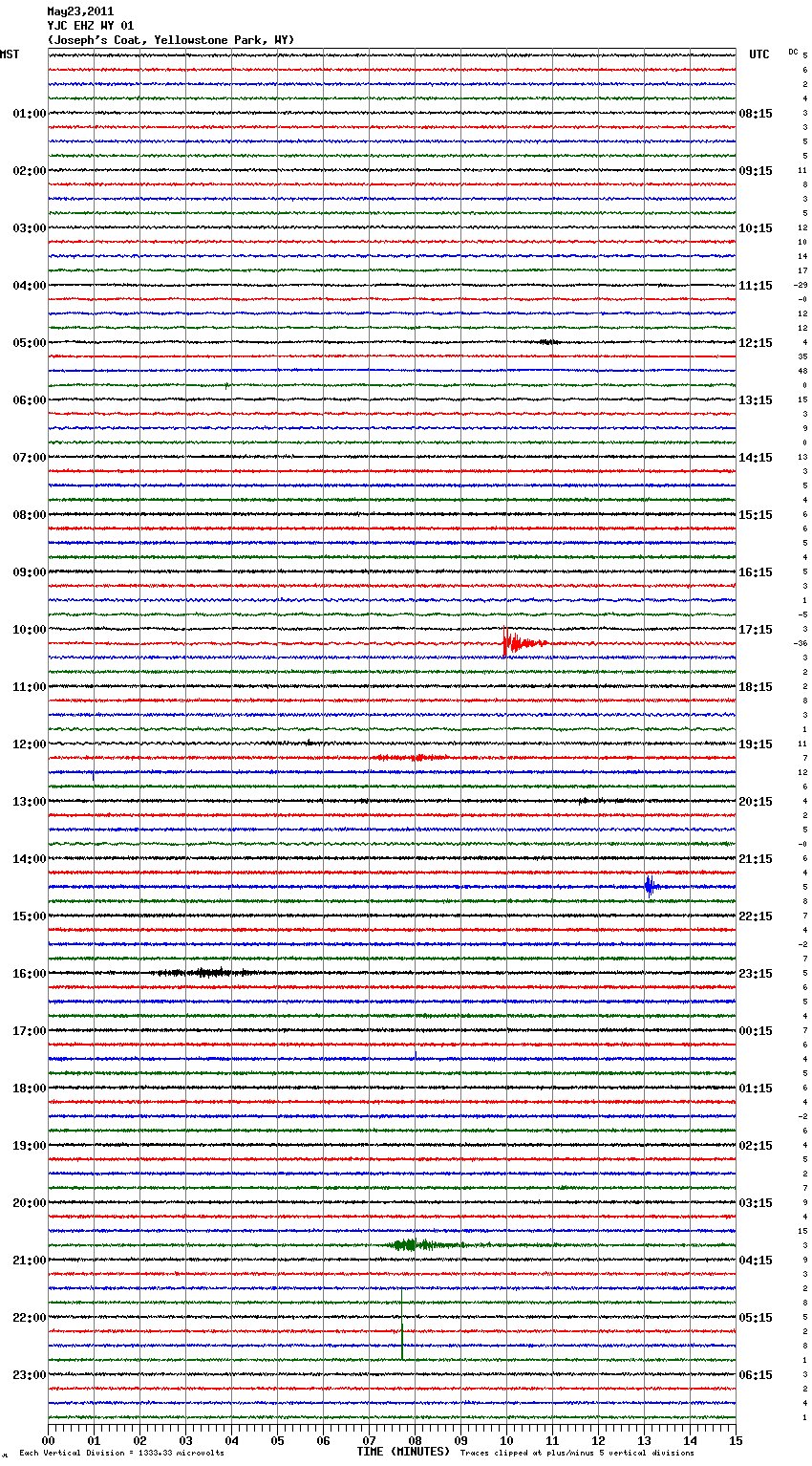Click the red earthquake burst near 10:15 MST
Image resolution: width=812 pixels, height=1466 pixels.
pyautogui.click(x=524, y=643)
